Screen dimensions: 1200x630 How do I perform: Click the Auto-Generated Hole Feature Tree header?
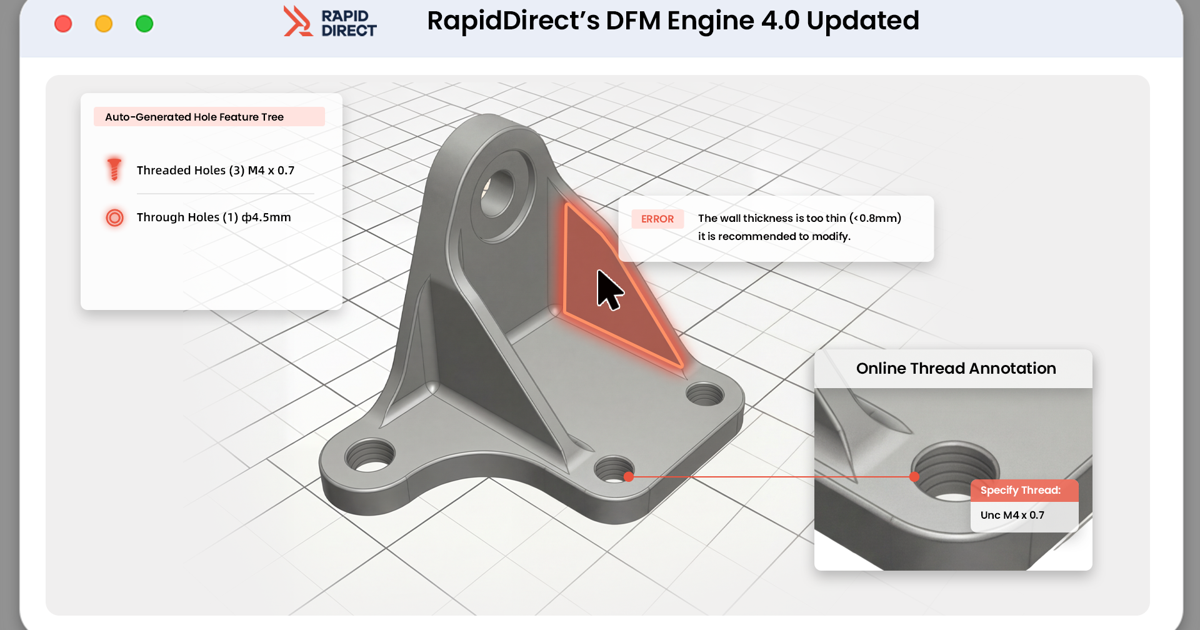point(209,117)
